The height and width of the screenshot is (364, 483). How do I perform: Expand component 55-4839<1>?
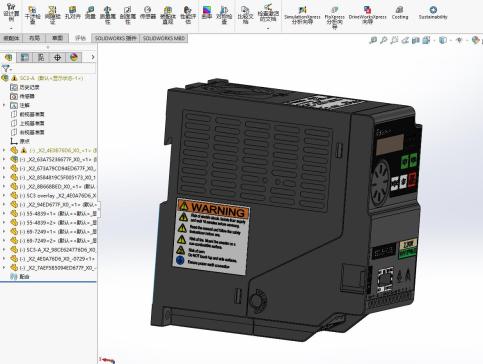pos(4,213)
